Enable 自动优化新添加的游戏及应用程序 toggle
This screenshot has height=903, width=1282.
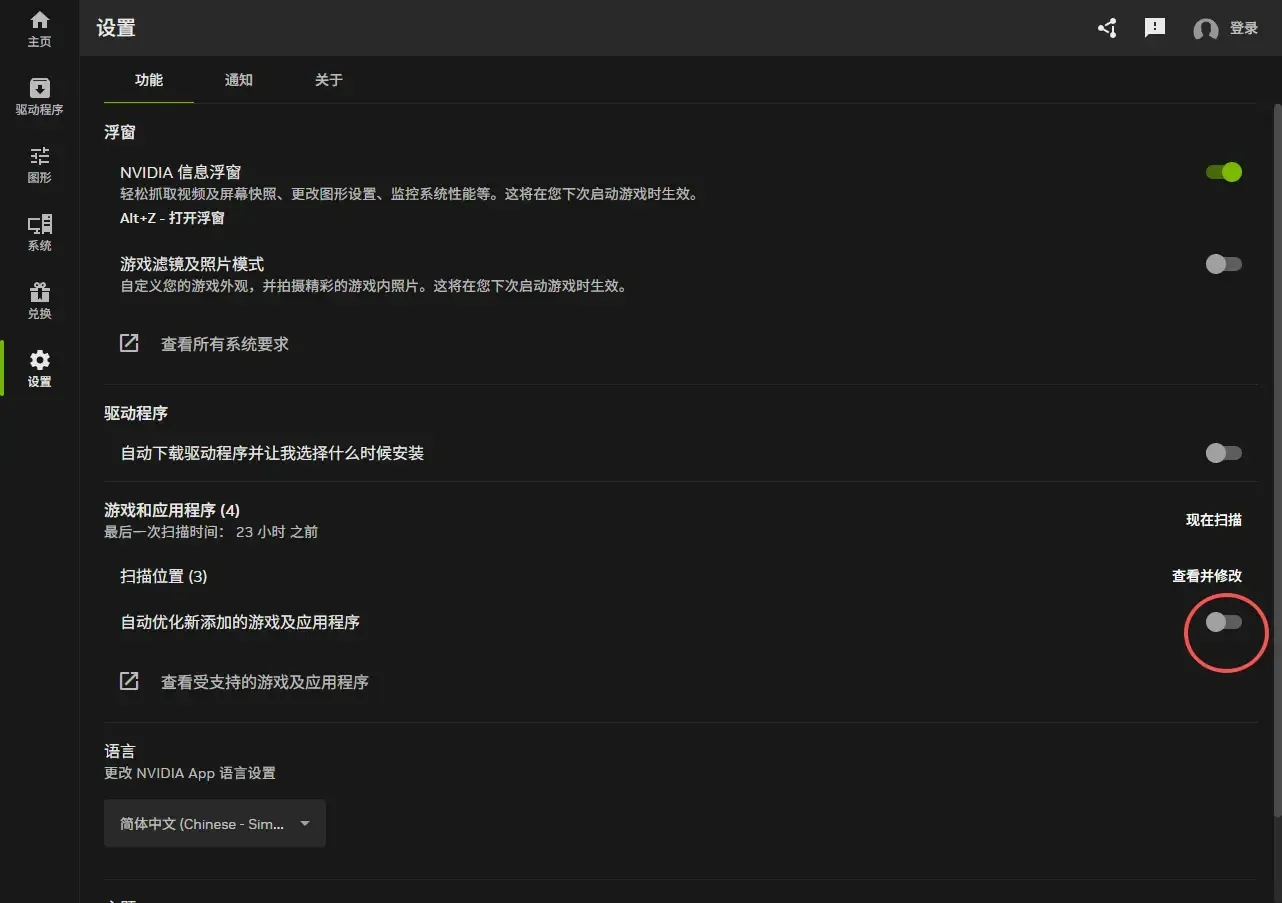[1224, 622]
